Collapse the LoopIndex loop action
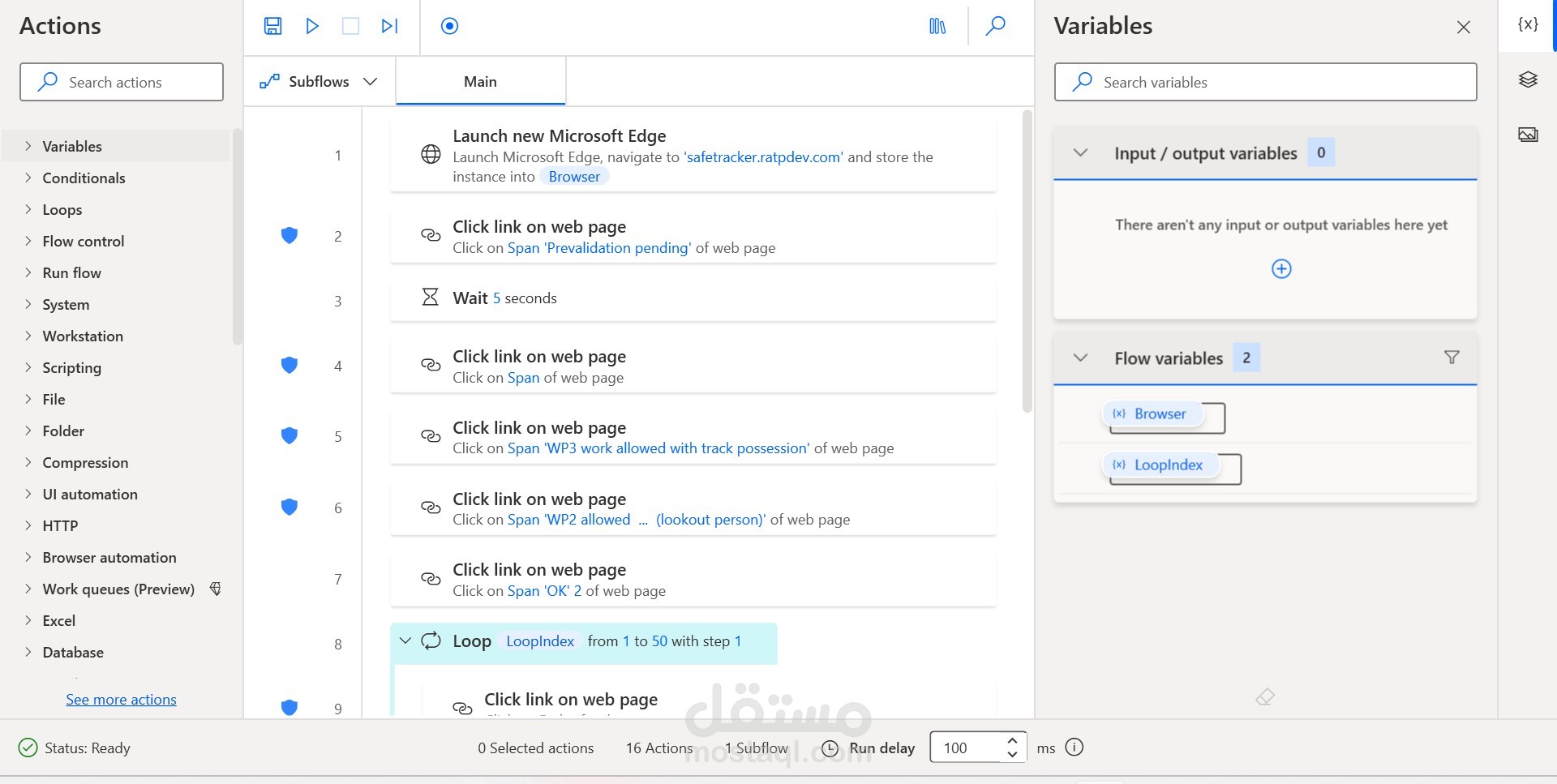Screen dimensions: 1557x784 point(406,640)
